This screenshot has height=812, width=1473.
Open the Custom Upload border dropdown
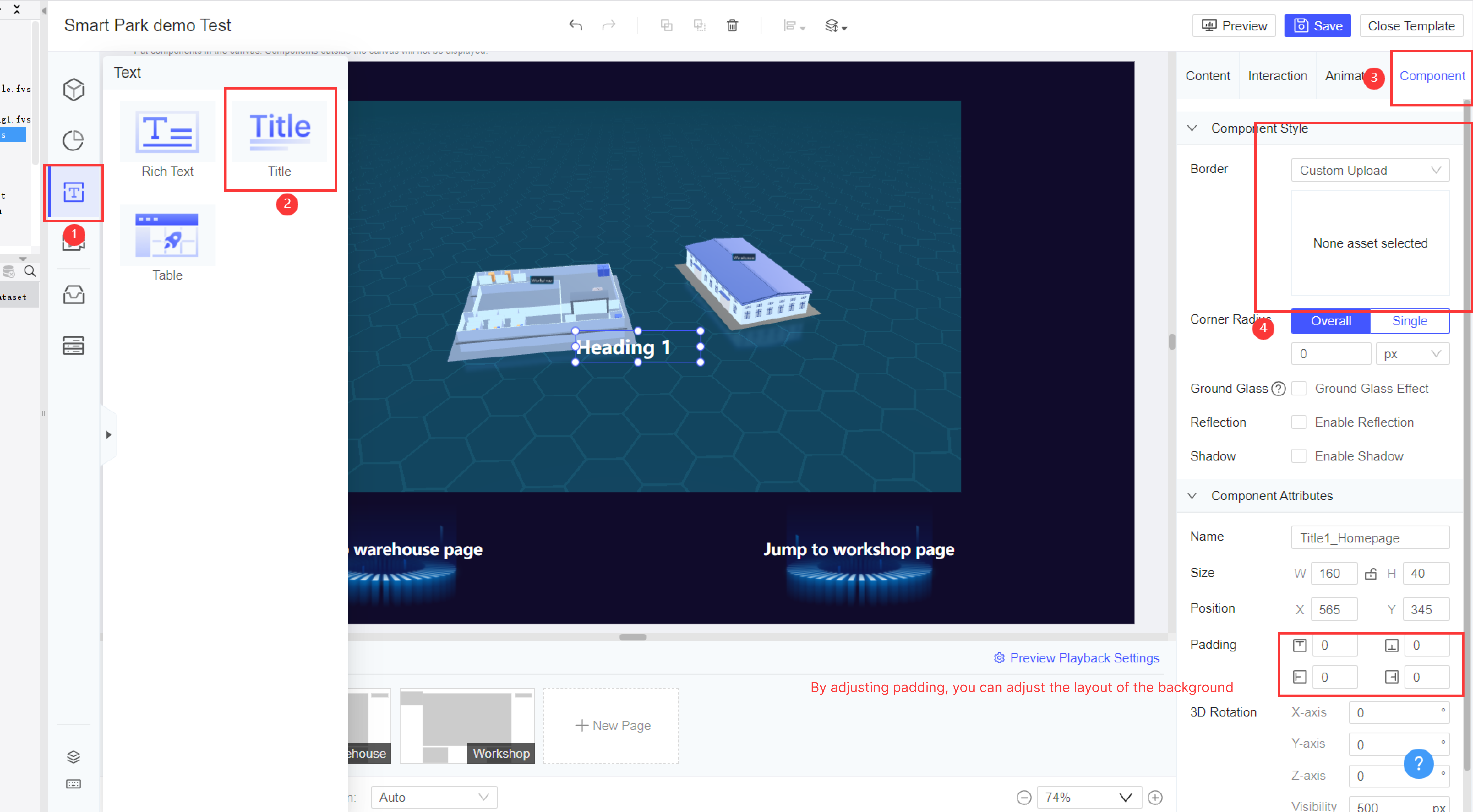1370,170
